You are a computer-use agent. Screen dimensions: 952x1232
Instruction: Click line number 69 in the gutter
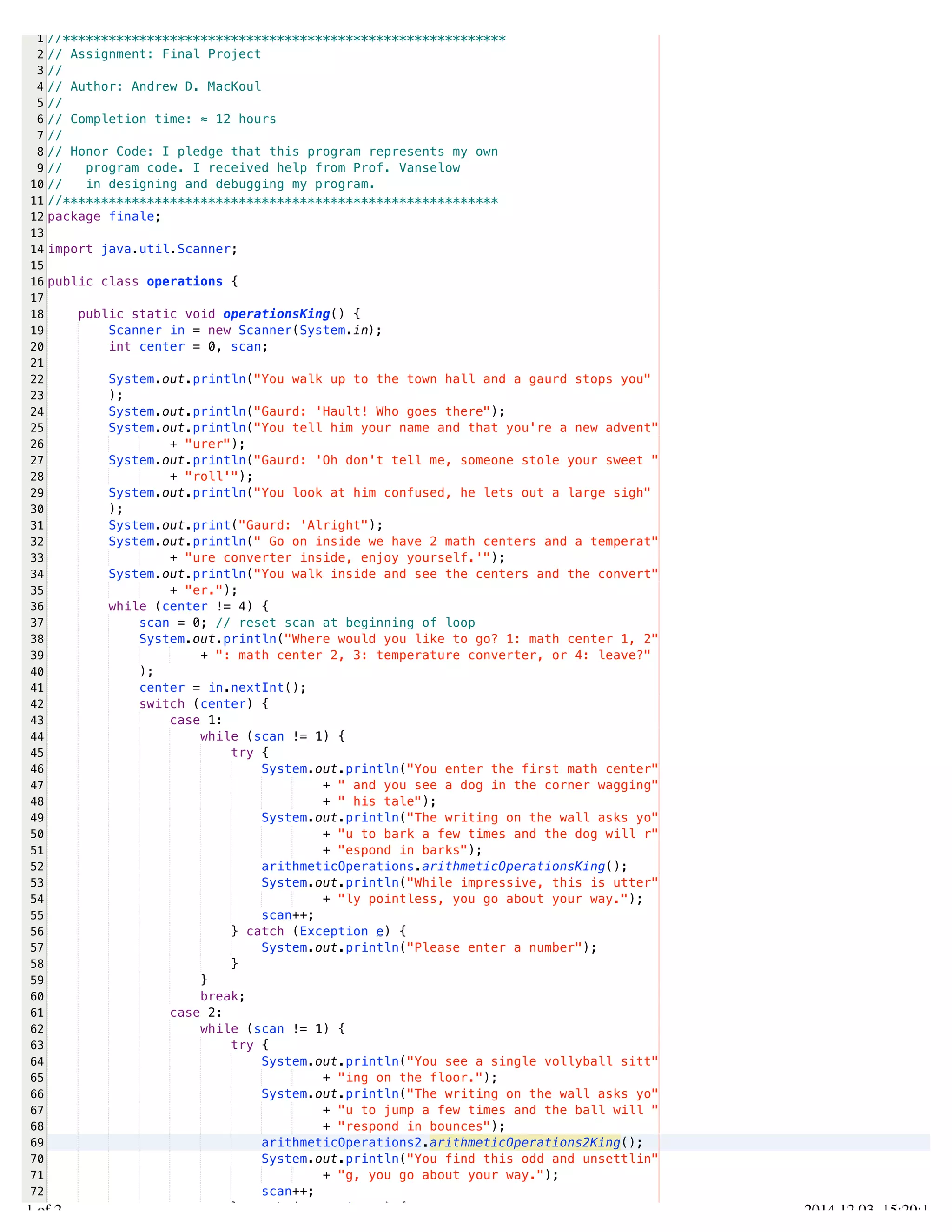(x=37, y=1143)
